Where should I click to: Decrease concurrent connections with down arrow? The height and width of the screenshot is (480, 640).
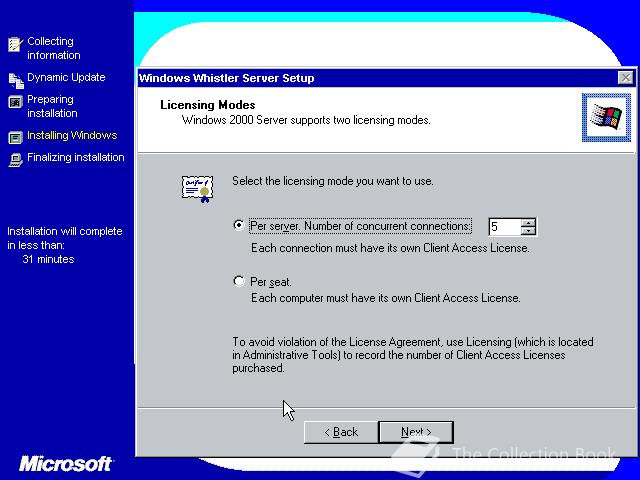coord(528,231)
